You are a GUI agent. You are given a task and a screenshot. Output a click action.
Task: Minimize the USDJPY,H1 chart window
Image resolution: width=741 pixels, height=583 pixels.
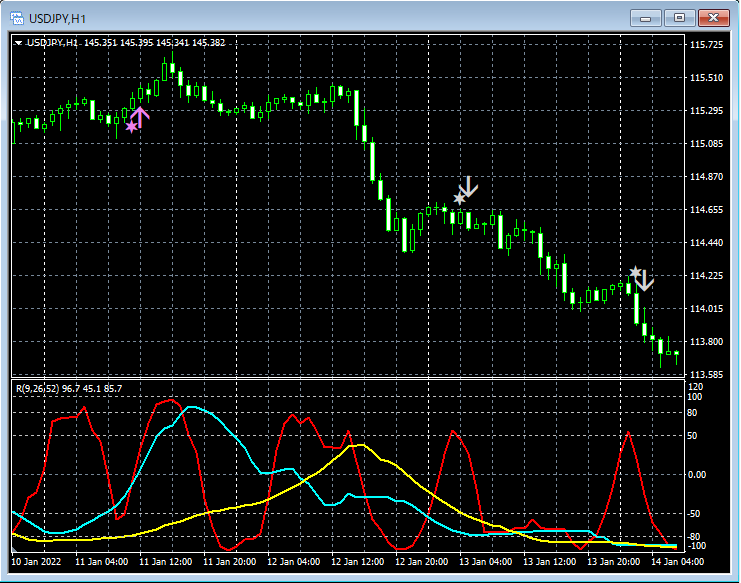point(646,18)
